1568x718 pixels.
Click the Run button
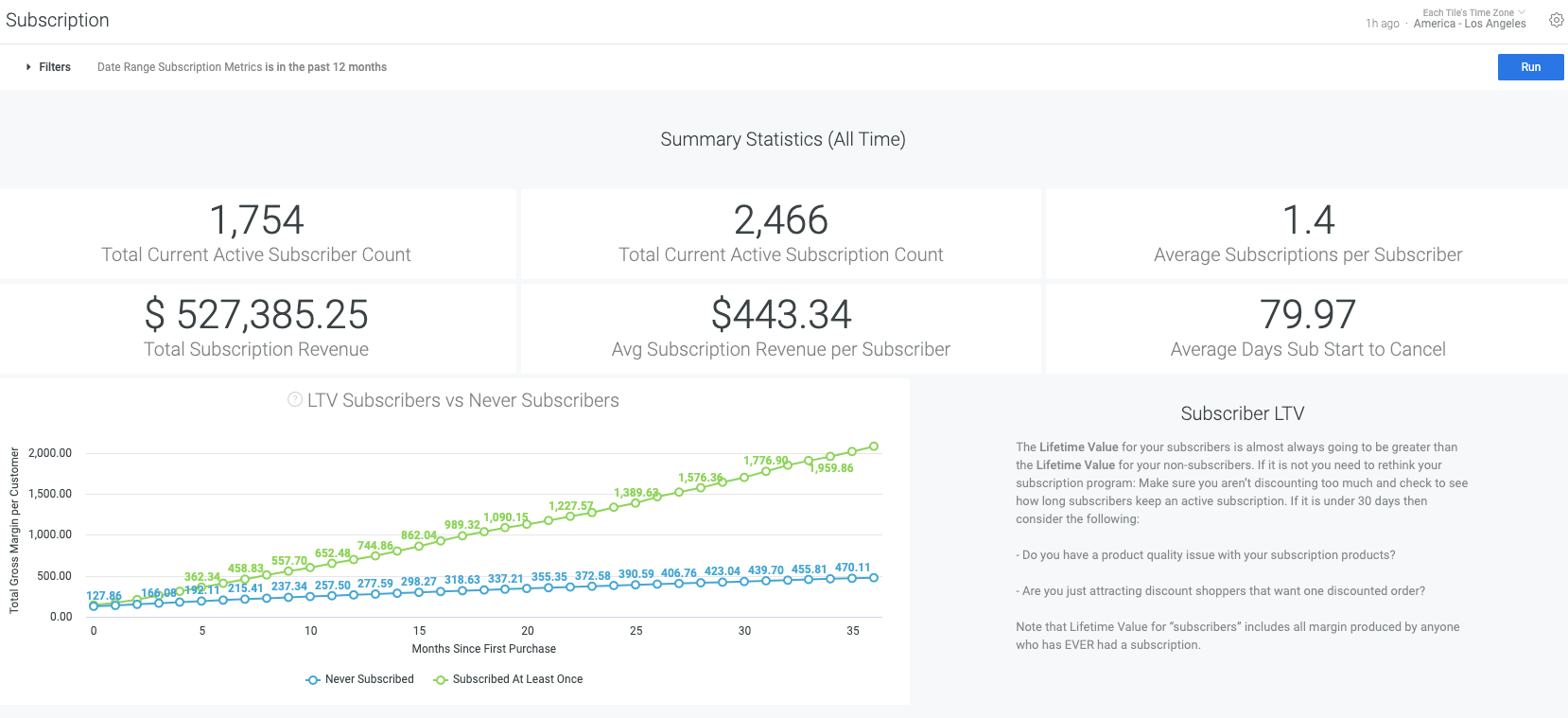point(1530,67)
